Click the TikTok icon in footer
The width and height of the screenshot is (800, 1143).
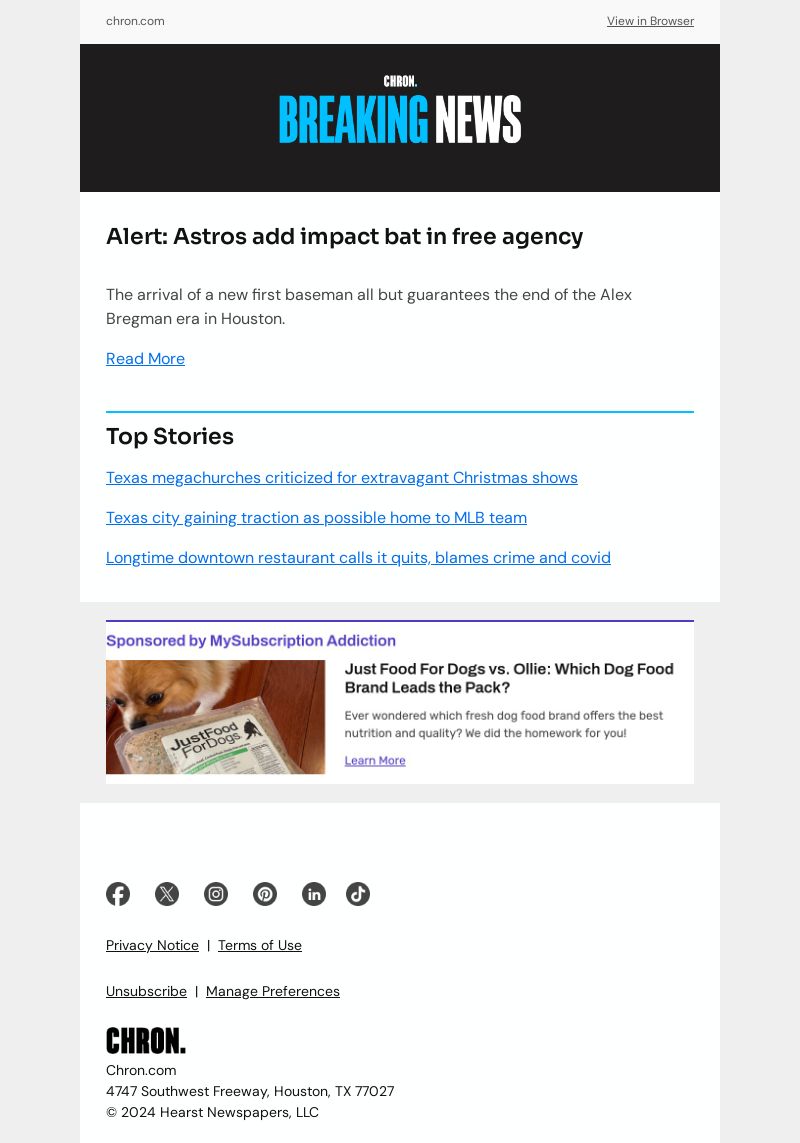coord(358,894)
